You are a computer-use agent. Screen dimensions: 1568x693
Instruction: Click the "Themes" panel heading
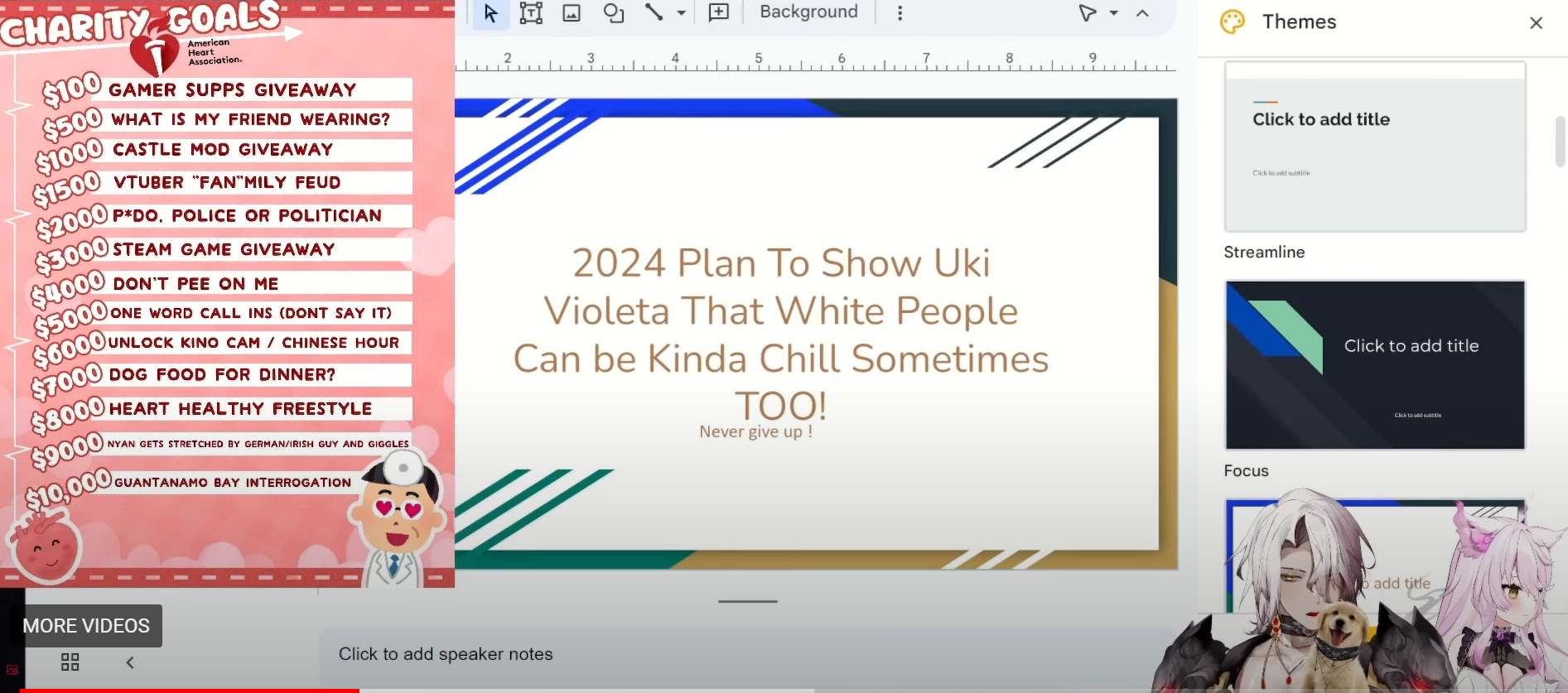(x=1299, y=22)
